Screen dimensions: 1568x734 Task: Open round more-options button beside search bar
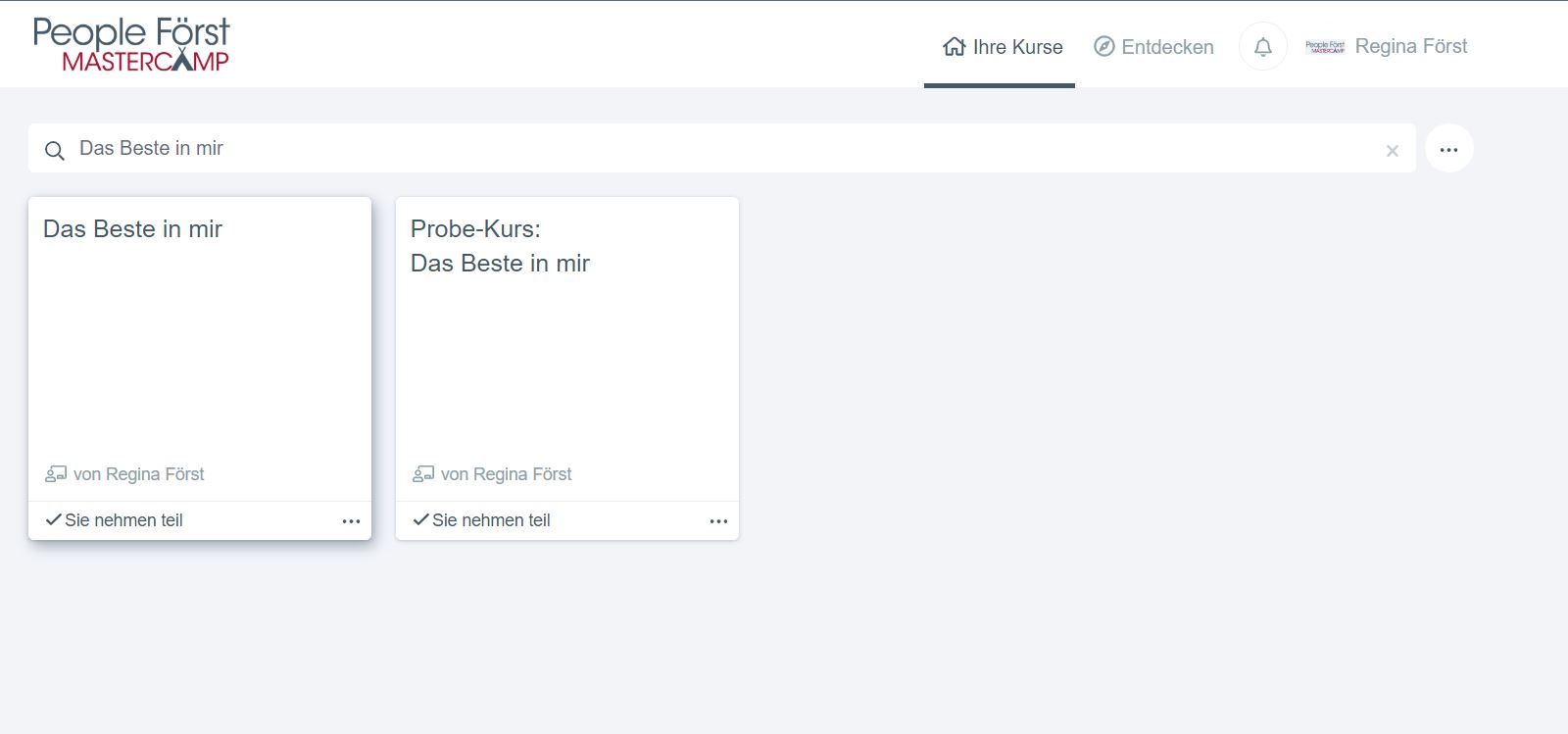[1448, 149]
